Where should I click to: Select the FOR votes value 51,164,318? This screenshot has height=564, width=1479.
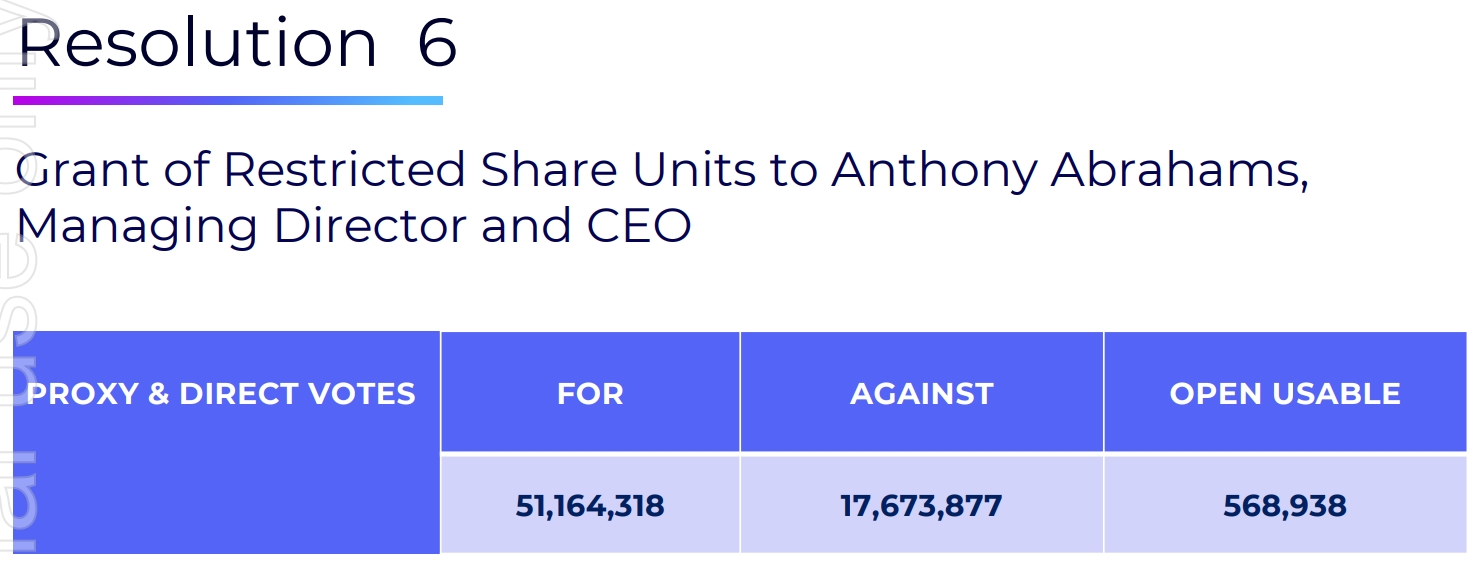[x=590, y=505]
